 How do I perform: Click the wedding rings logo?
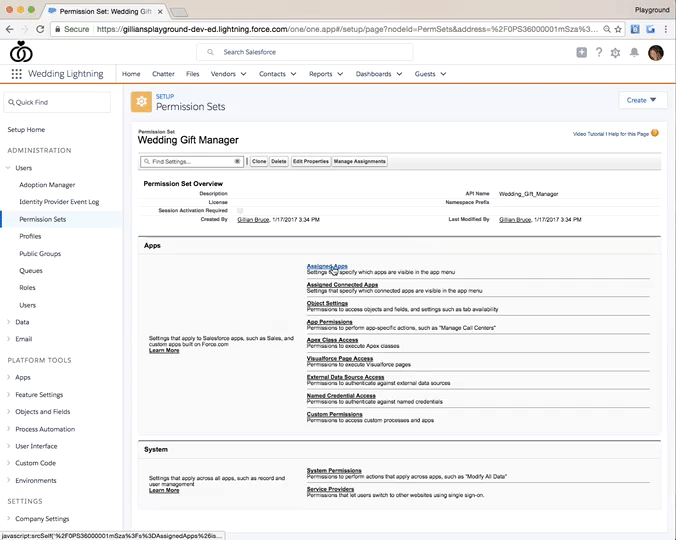[21, 52]
